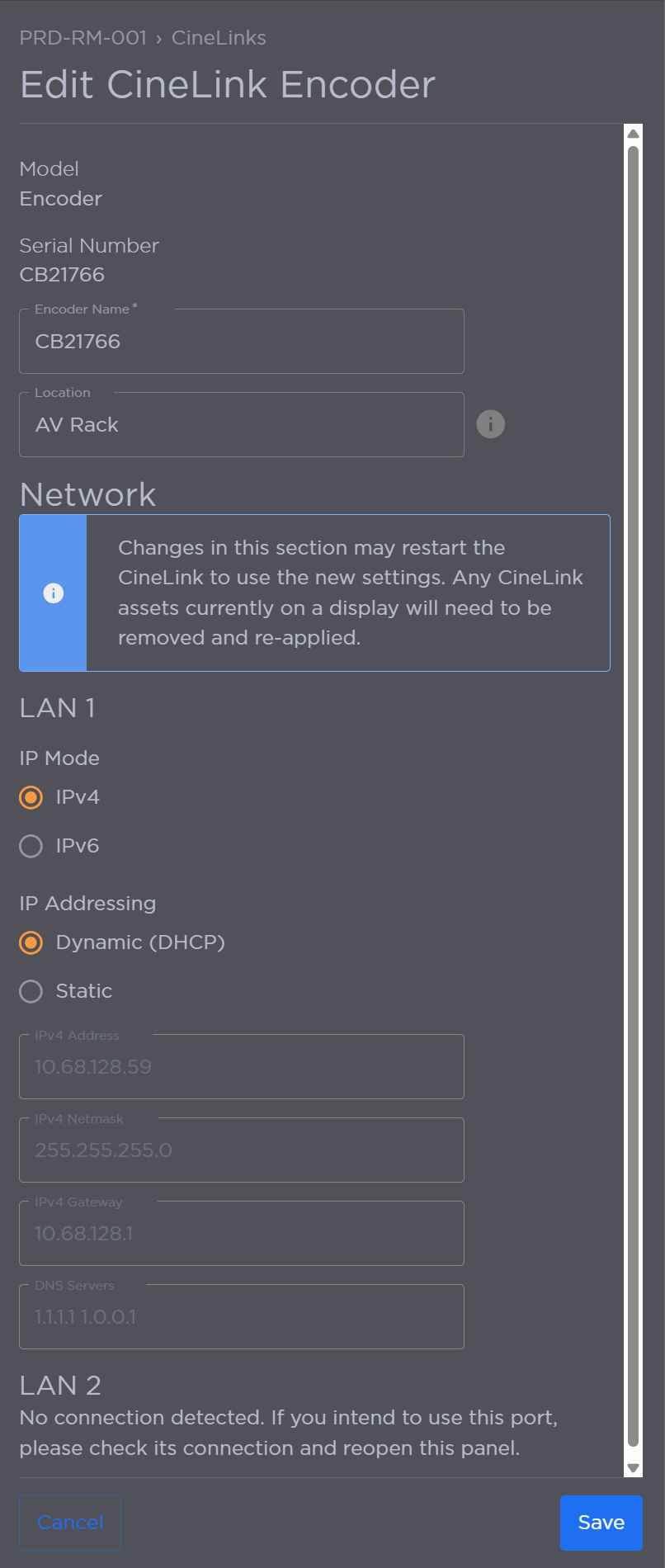Click the scrollbar down arrow
This screenshot has width=665, height=1568.
click(632, 1468)
